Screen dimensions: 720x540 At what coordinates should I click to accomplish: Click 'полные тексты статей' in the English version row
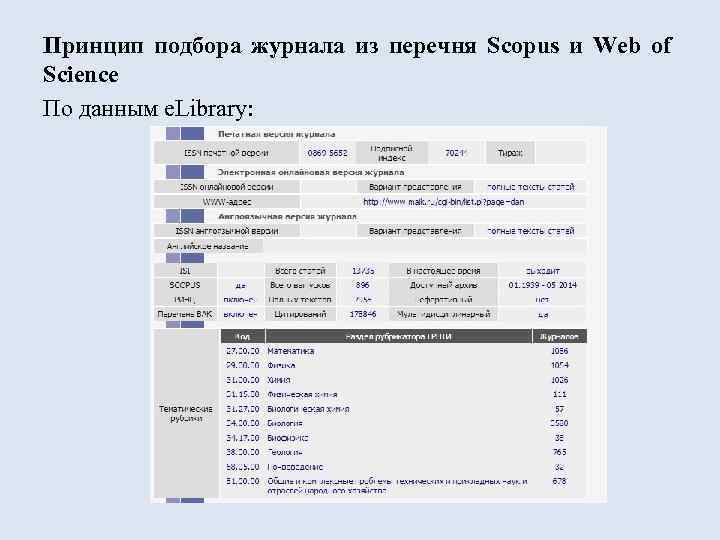pyautogui.click(x=531, y=231)
